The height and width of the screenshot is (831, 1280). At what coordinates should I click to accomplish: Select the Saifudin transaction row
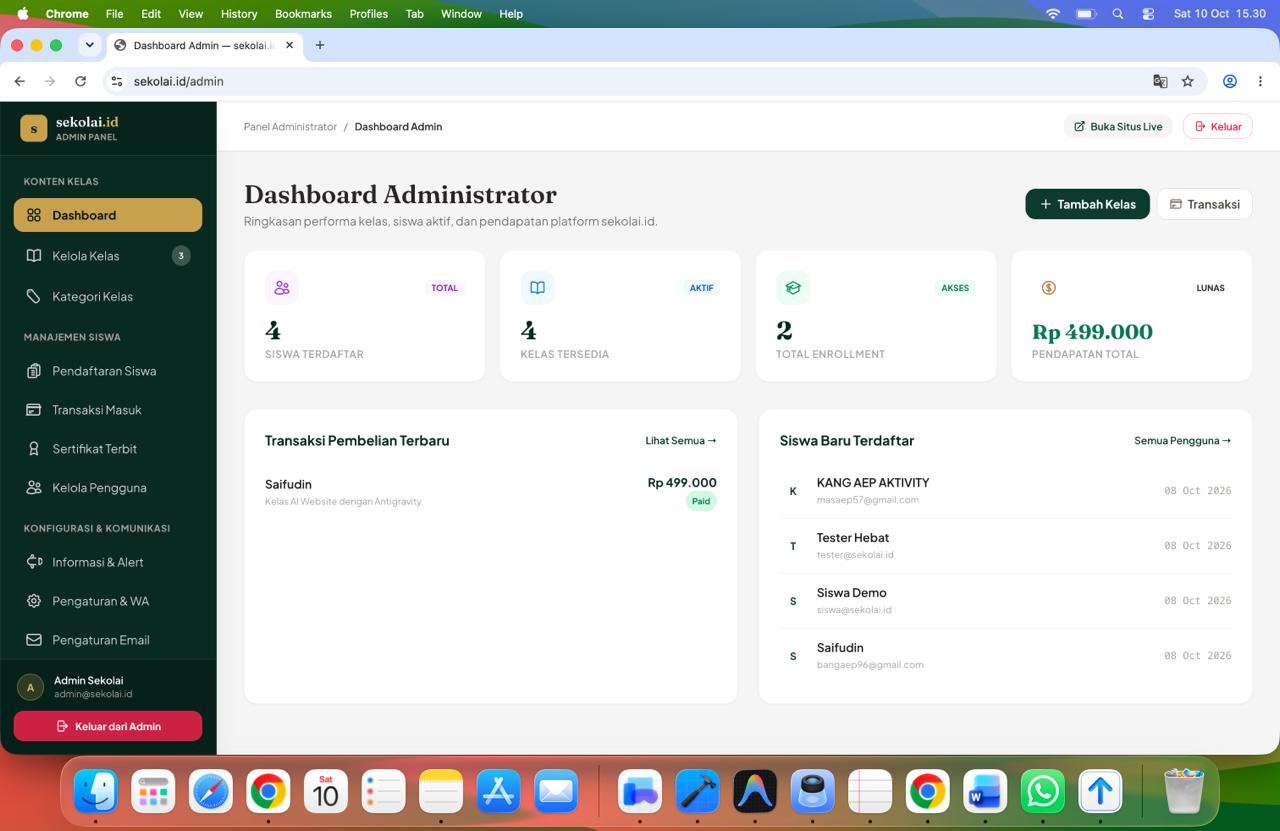(490, 492)
